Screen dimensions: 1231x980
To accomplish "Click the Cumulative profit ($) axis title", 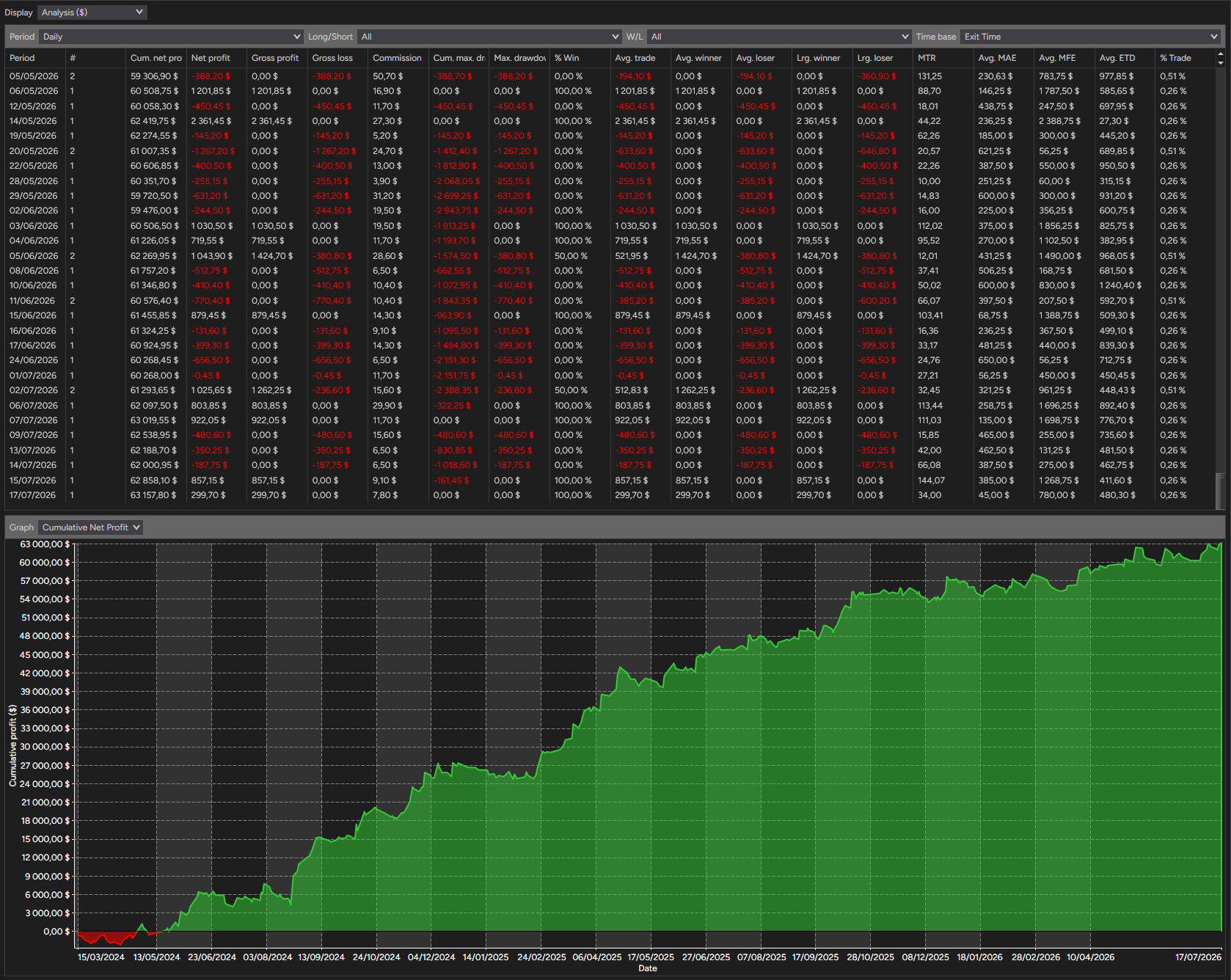I will point(12,745).
